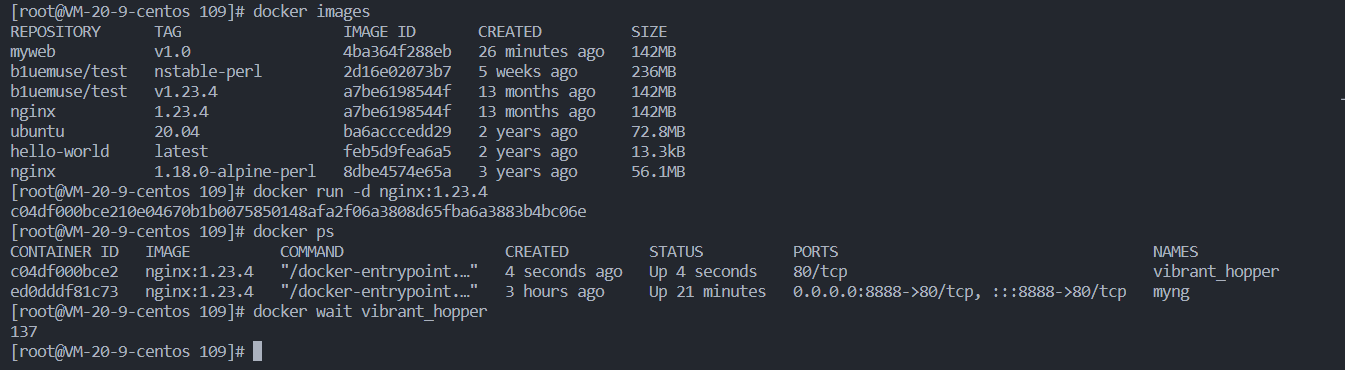Click the 1.18.0-alpine-perl tag
The image size is (1345, 370).
pos(235,172)
